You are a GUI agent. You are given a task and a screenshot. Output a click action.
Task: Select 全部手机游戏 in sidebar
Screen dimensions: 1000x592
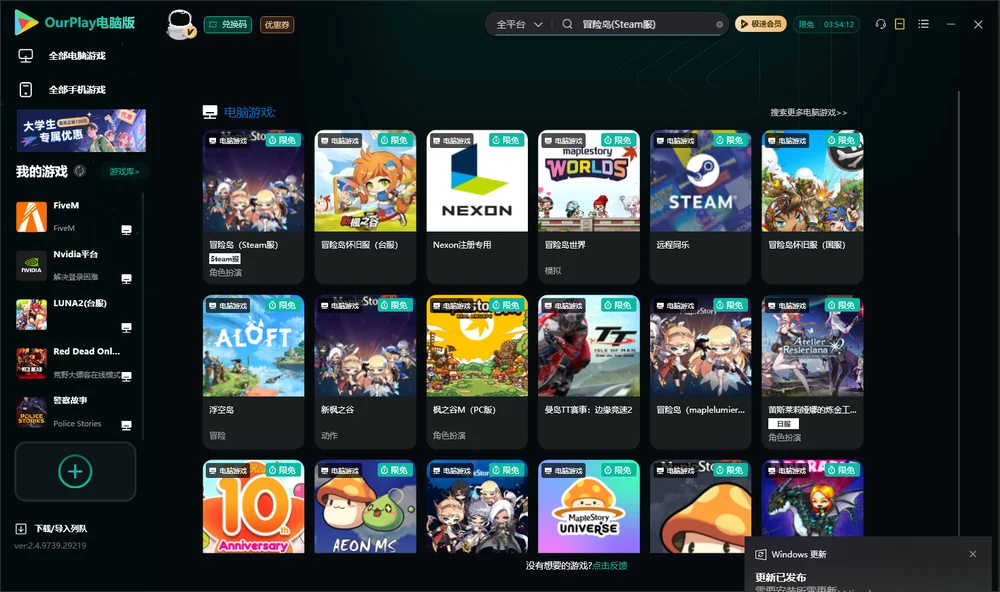pos(77,90)
